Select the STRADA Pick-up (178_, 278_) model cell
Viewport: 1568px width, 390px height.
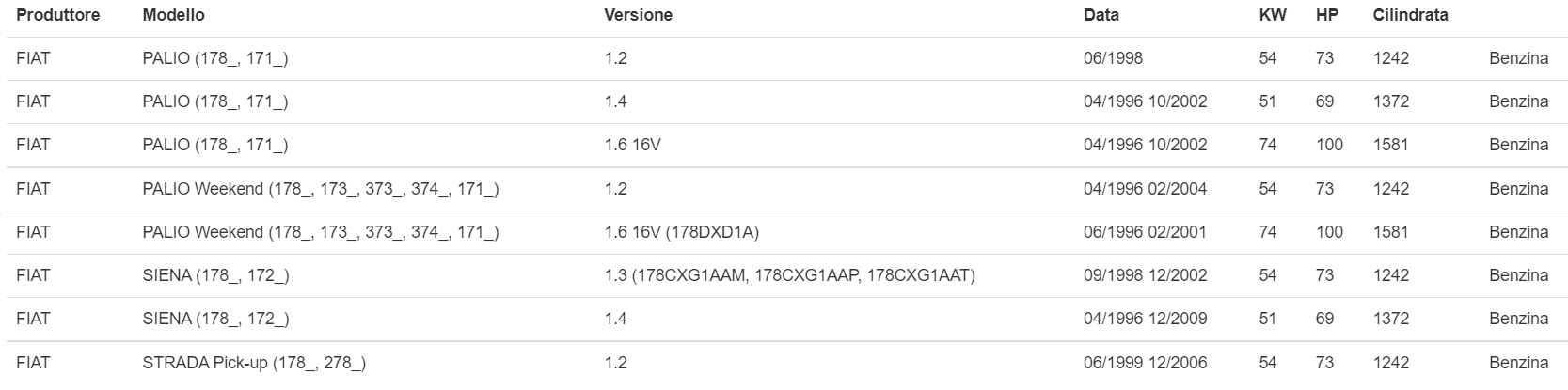[x=254, y=363]
